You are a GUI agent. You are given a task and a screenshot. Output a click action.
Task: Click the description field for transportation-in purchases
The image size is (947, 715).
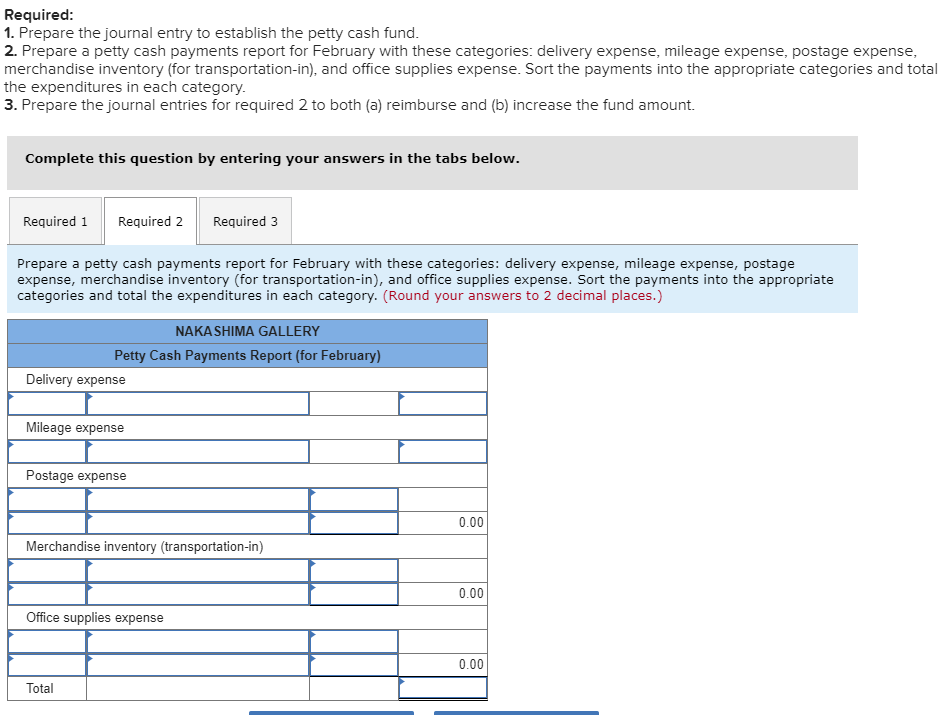197,570
